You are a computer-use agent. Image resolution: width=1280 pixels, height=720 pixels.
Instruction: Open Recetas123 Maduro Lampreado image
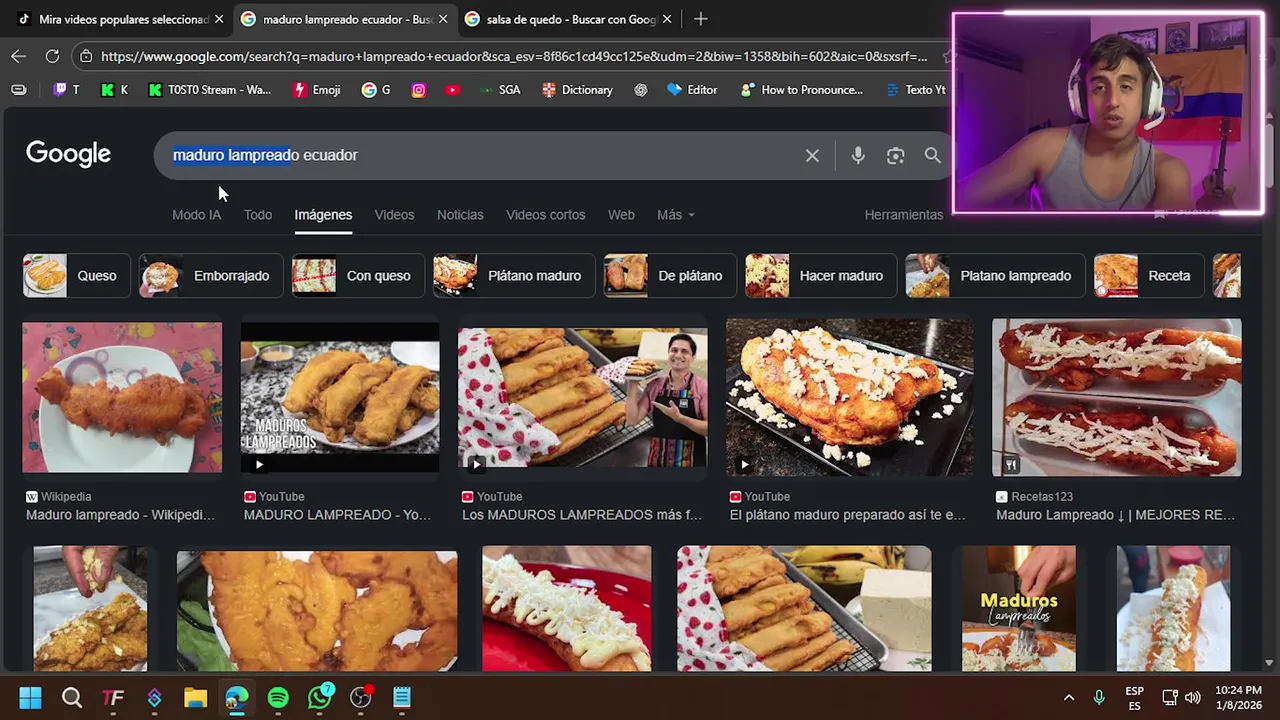[1116, 397]
